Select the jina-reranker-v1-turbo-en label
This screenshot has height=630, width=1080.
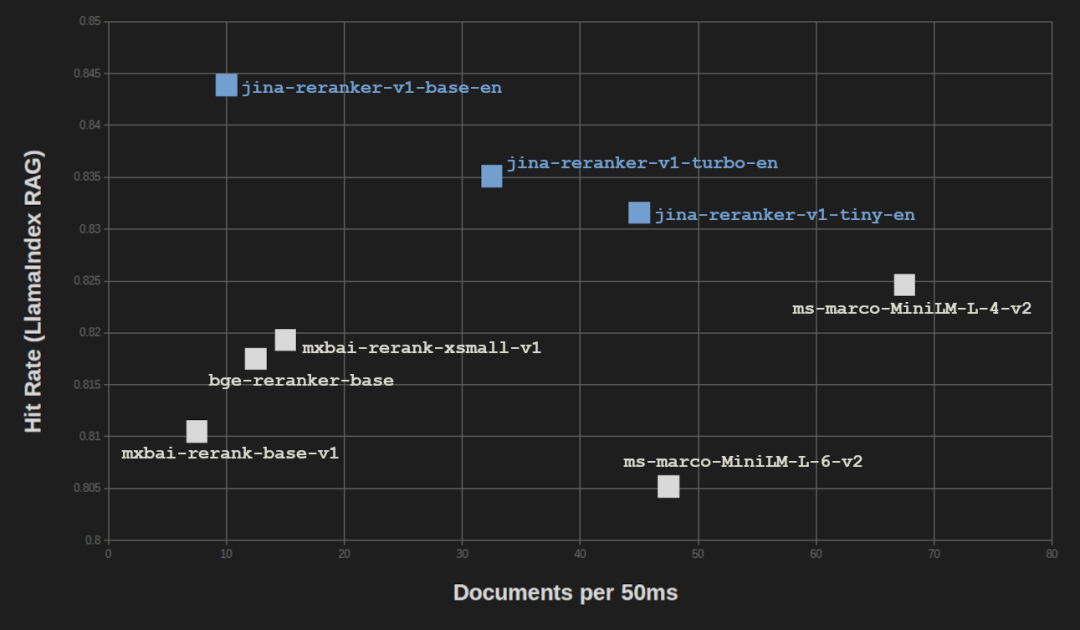pyautogui.click(x=642, y=163)
